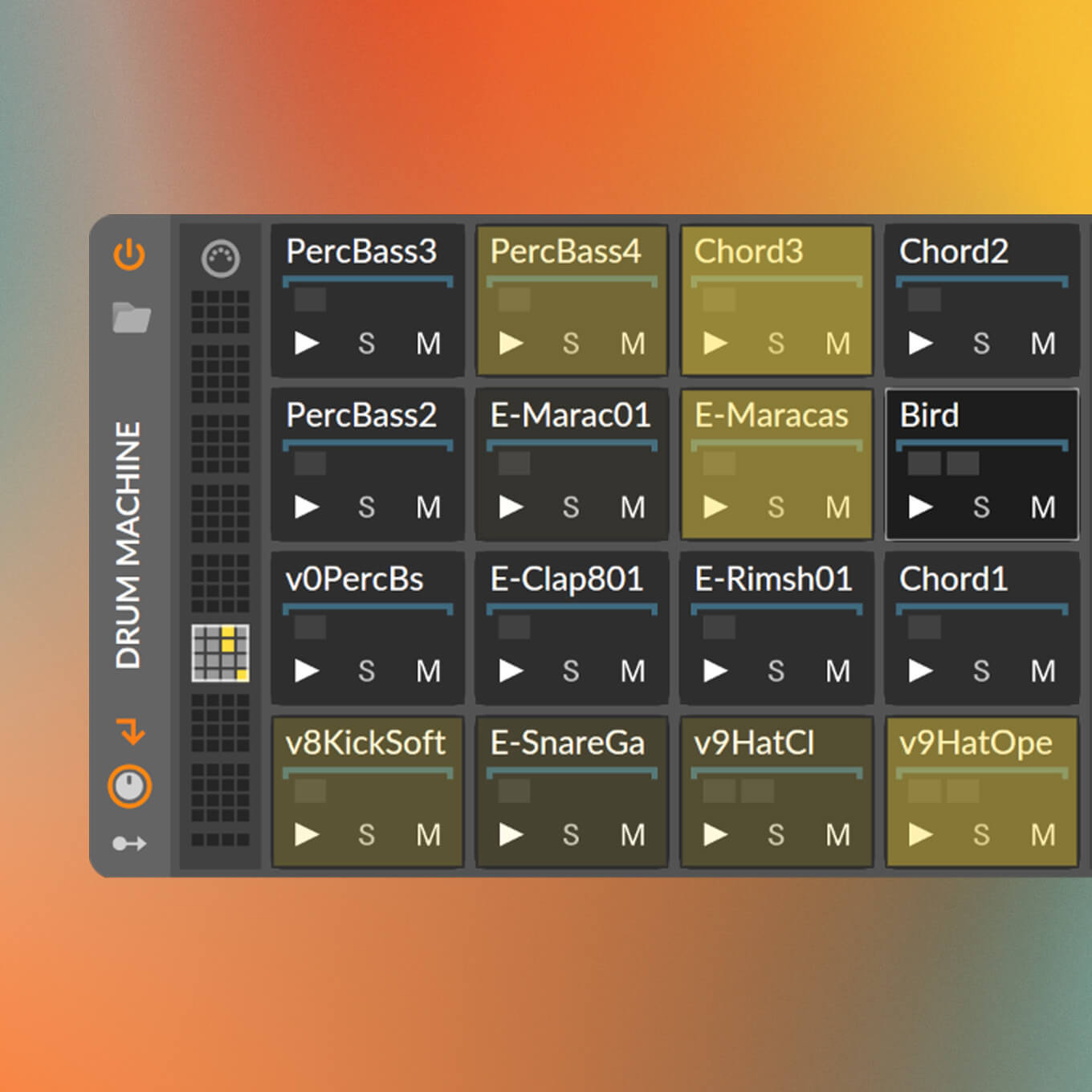Open the Drum Machine preset folder
Image resolution: width=1092 pixels, height=1092 pixels.
pos(131,317)
